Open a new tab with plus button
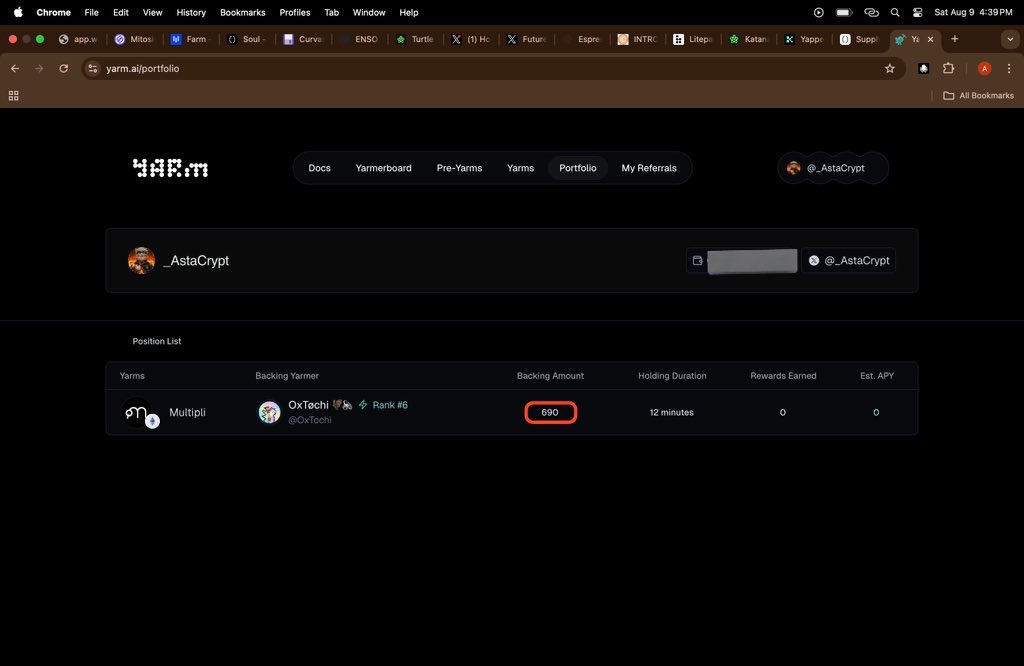 click(x=955, y=39)
